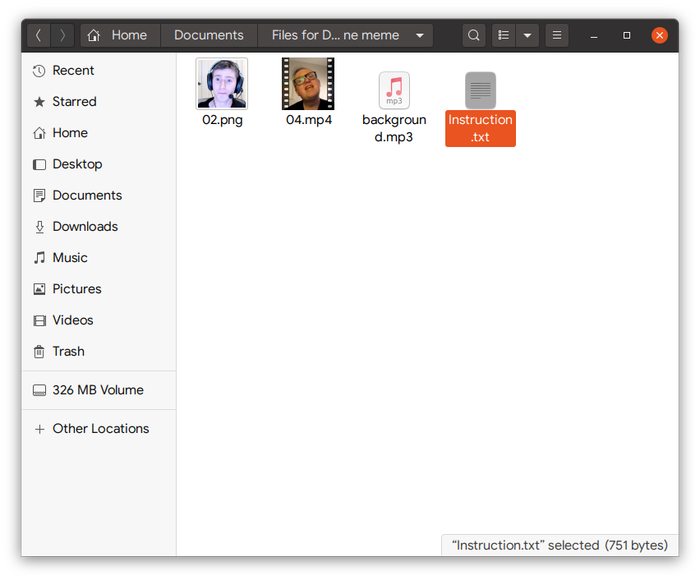Open Pictures in the sidebar
Viewport: 700px width, 580px height.
tap(99, 289)
